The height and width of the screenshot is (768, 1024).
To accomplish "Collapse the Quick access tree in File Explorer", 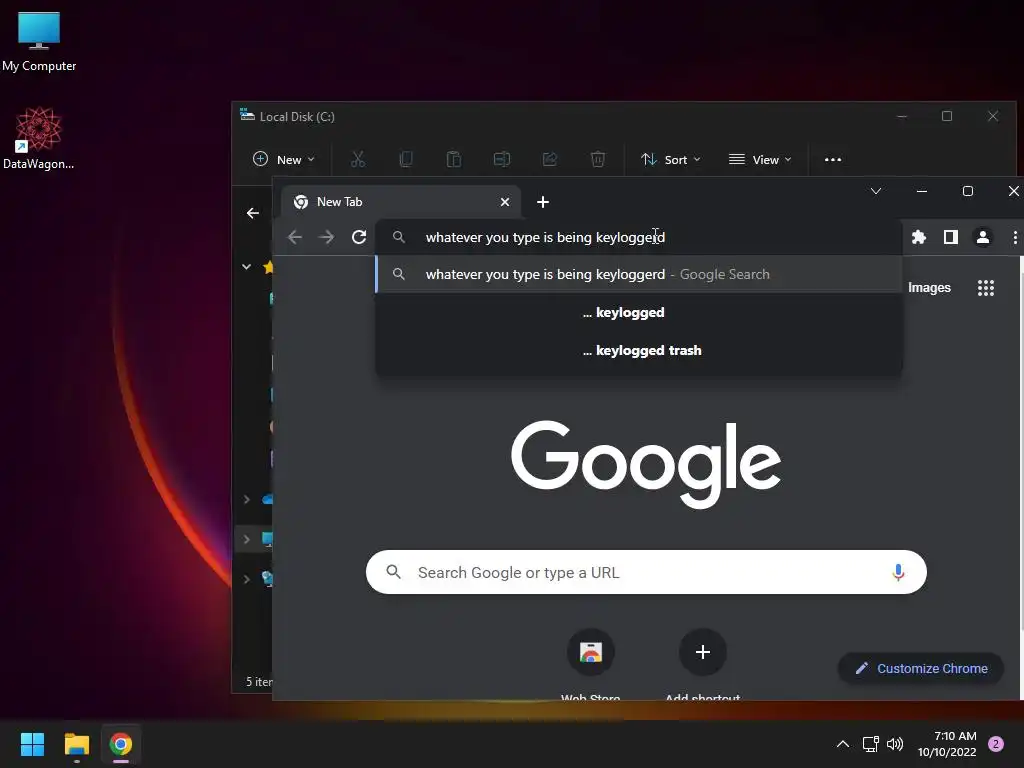I will [x=246, y=266].
